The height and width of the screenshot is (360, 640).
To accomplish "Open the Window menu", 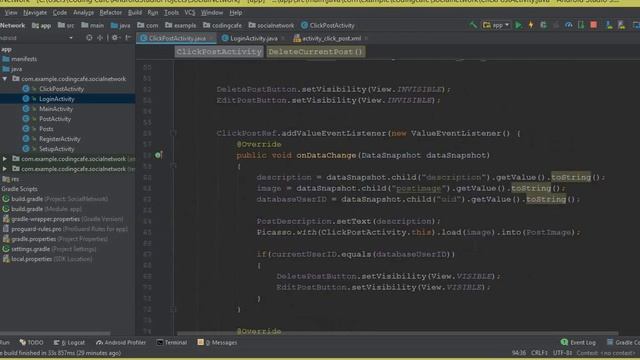I will click(x=212, y=13).
